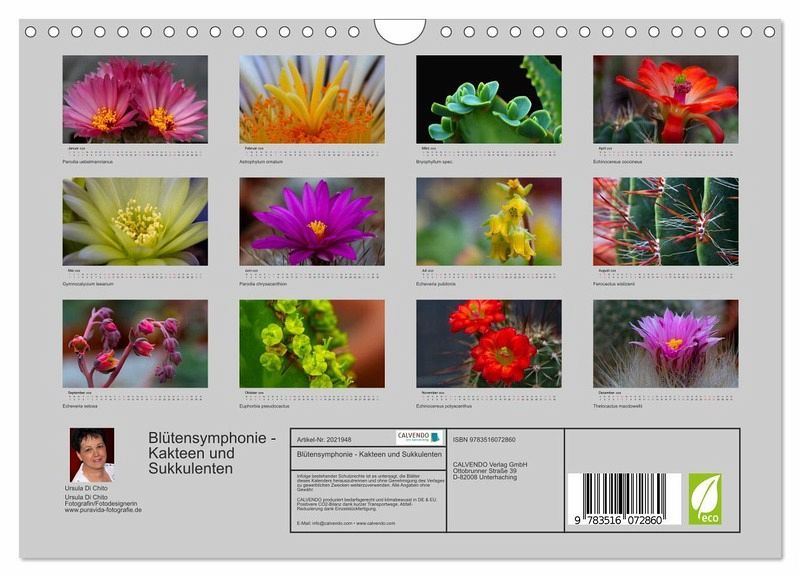
Task: Click the photo of Ursula Di Chito
Action: tap(92, 455)
